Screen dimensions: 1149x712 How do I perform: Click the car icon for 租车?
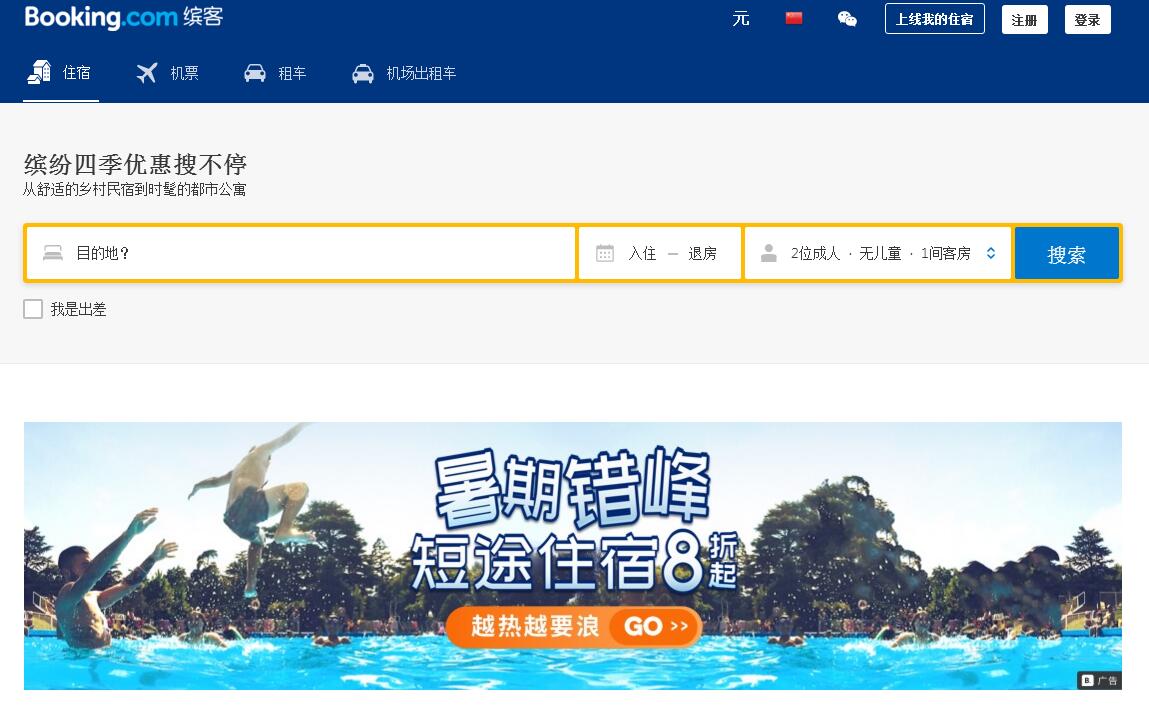tap(254, 73)
